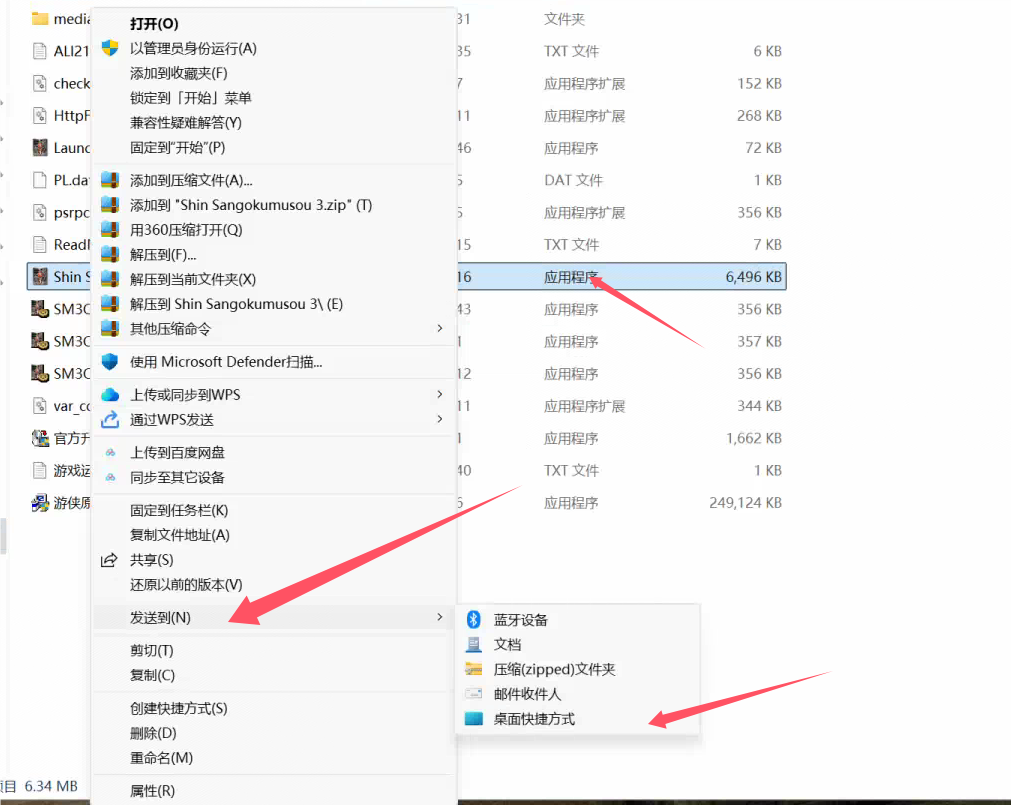Click the archive icon beside 解压到(F)

110,255
